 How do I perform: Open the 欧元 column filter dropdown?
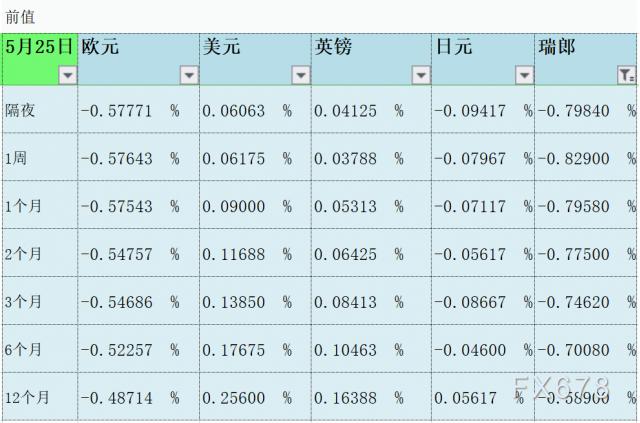pyautogui.click(x=189, y=75)
